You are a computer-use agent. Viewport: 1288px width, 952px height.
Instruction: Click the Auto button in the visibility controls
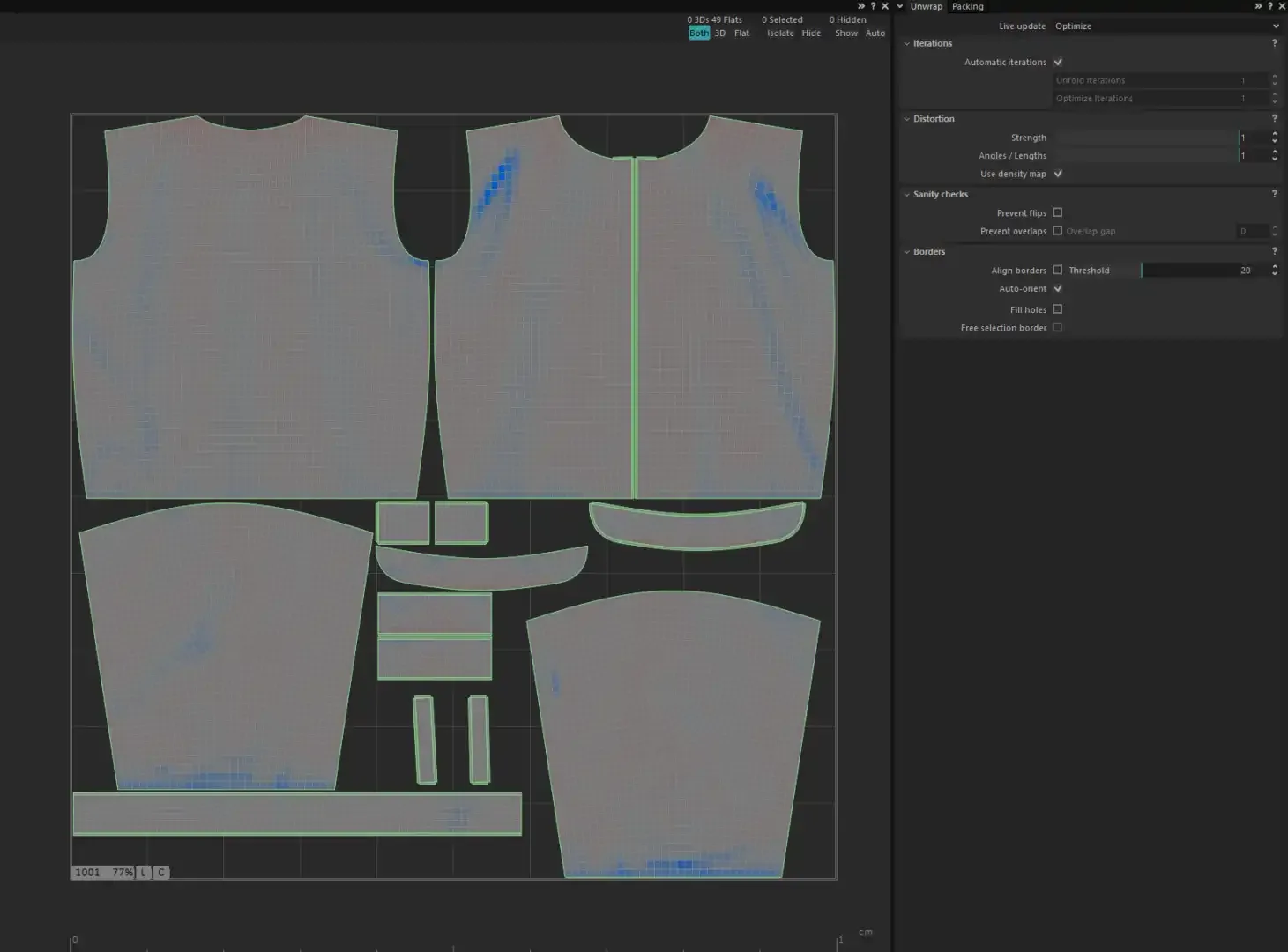pyautogui.click(x=875, y=33)
